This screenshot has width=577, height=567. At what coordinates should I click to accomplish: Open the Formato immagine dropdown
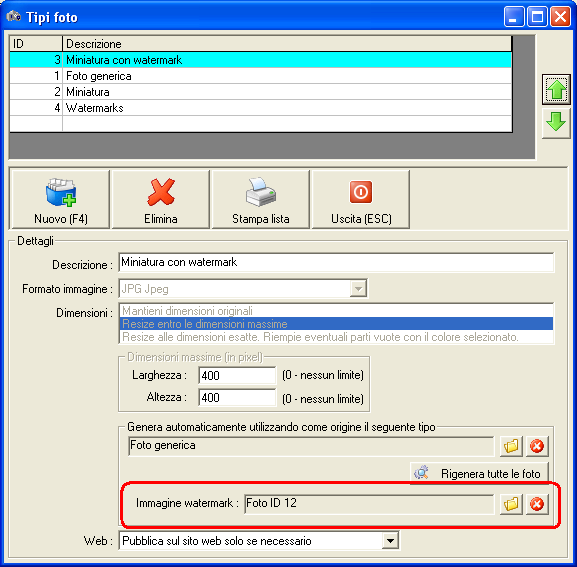coord(358,289)
